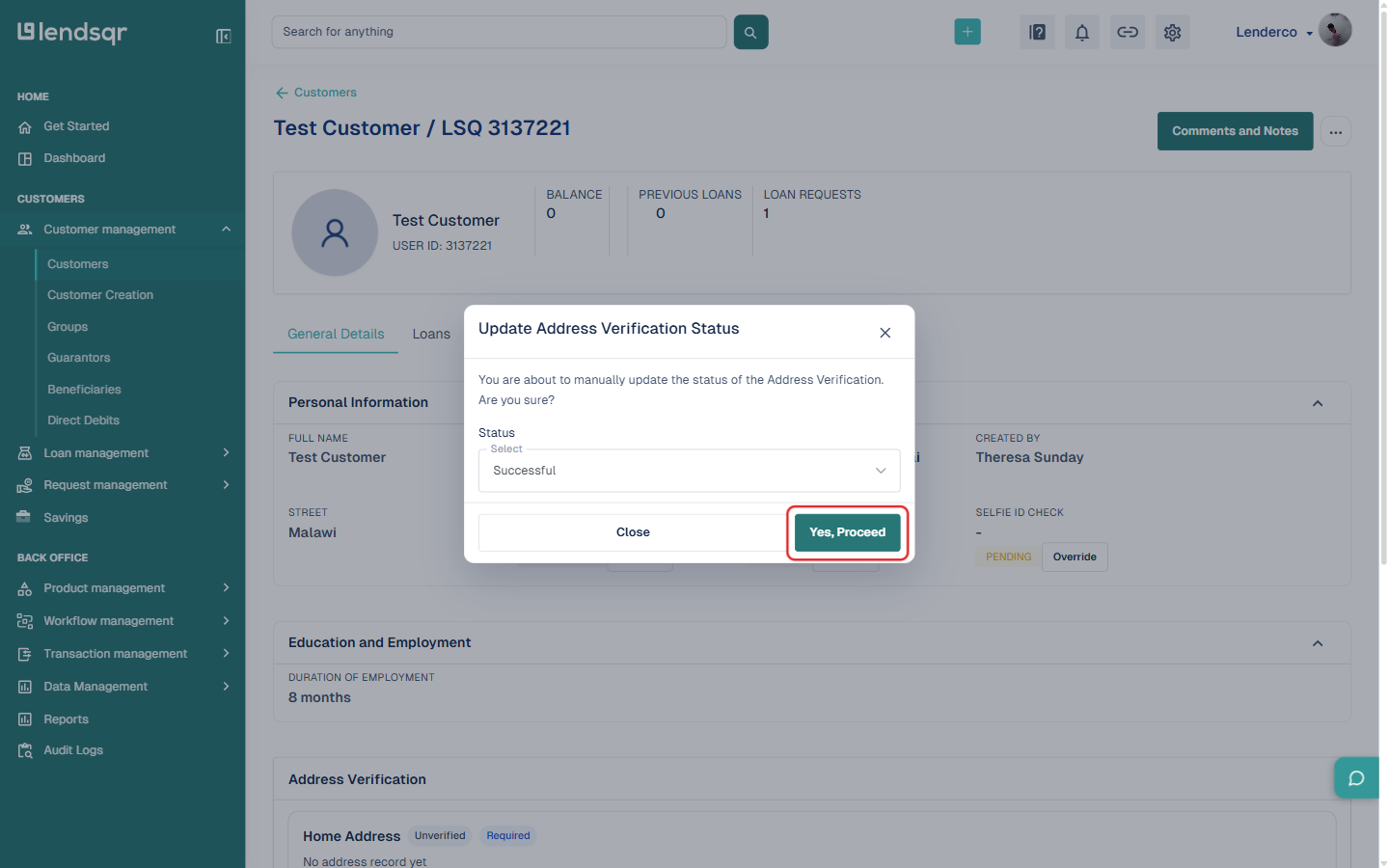The height and width of the screenshot is (868, 1389).
Task: Click the green plus add button
Action: [967, 32]
